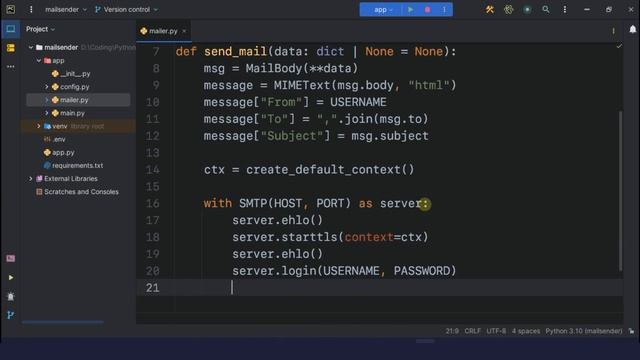Collapse the app folder

pos(39,60)
